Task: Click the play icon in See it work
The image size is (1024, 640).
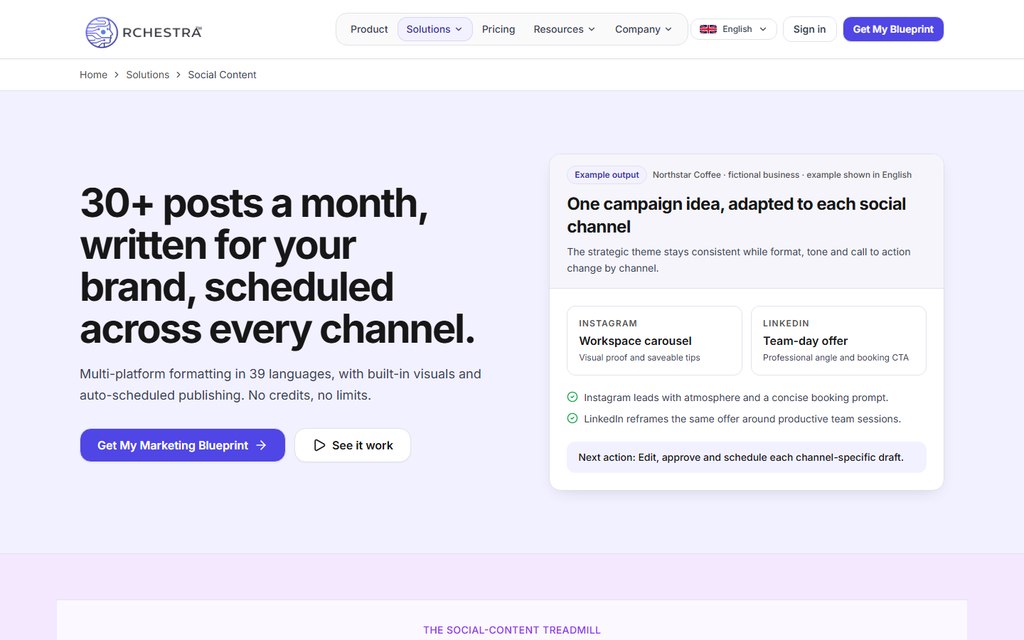Action: pos(319,445)
